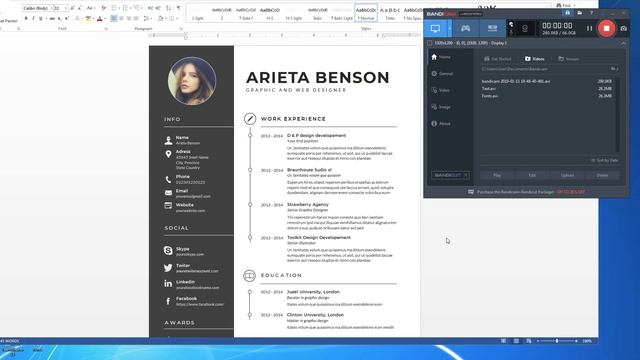This screenshot has width=640, height=360.
Task: Align text left in Word
Action: (114, 18)
